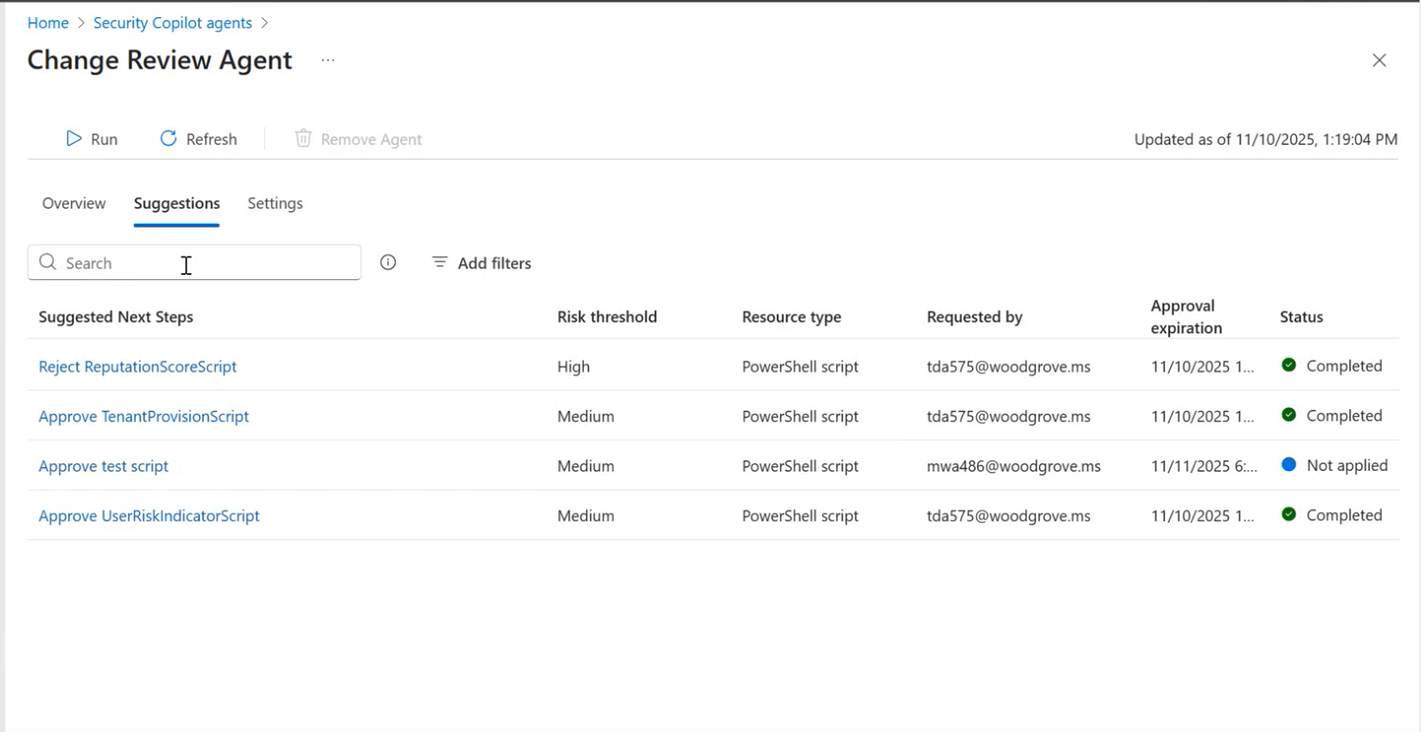Open the Reject ReputationScoreScript suggestion
Image resolution: width=1421 pixels, height=732 pixels.
[137, 366]
